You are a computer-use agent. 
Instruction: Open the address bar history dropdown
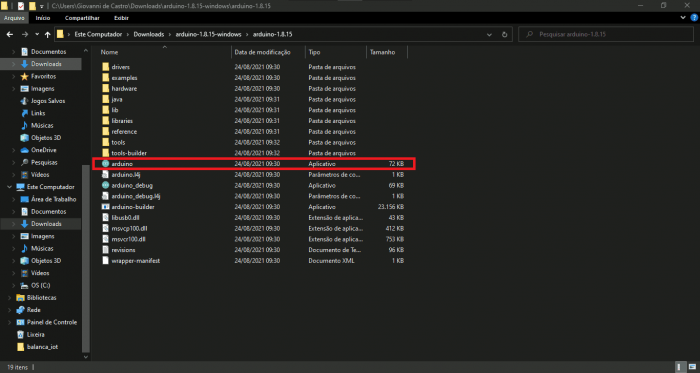click(490, 34)
